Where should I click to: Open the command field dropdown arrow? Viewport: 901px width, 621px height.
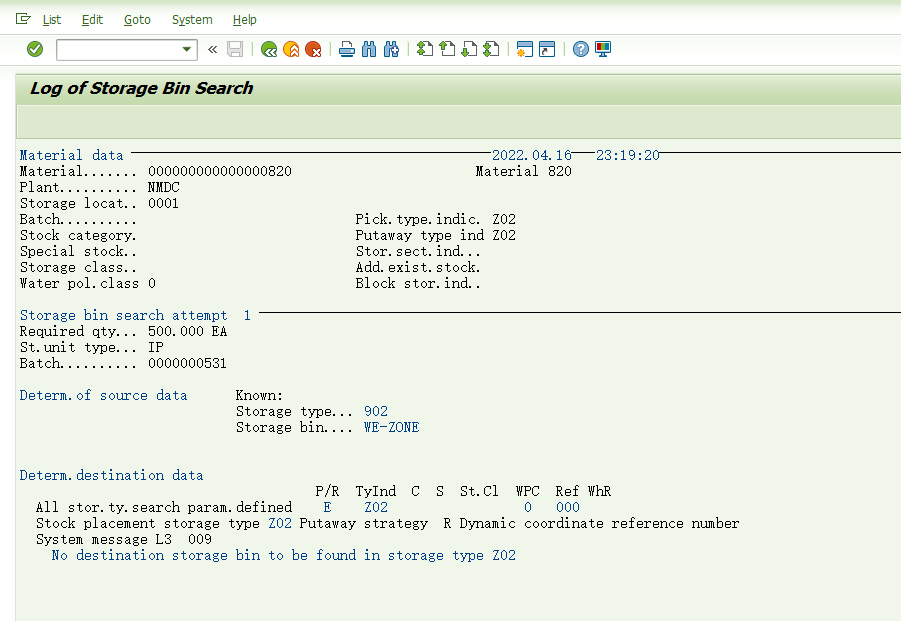tap(187, 49)
